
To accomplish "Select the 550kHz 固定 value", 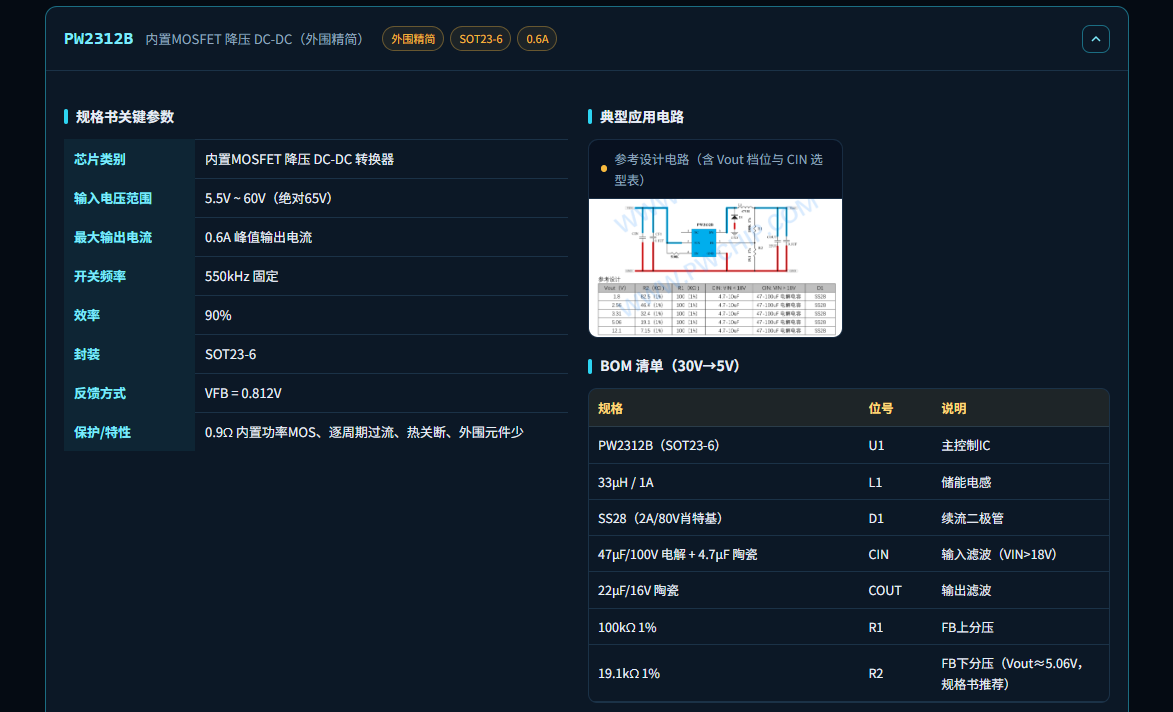I will [242, 276].
